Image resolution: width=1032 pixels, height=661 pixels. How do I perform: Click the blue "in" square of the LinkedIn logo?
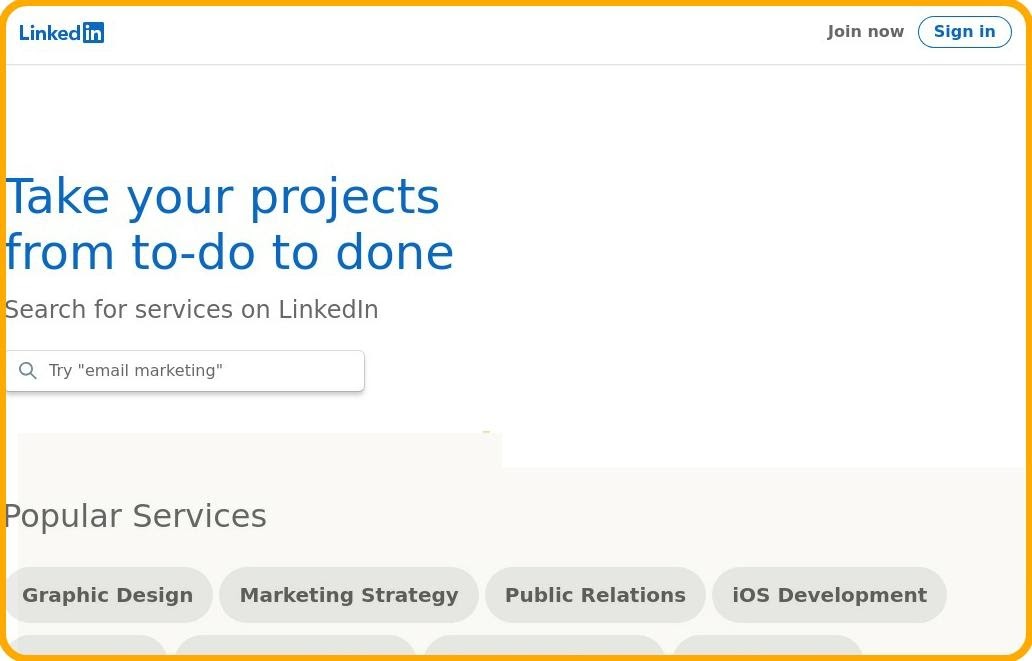coord(93,33)
